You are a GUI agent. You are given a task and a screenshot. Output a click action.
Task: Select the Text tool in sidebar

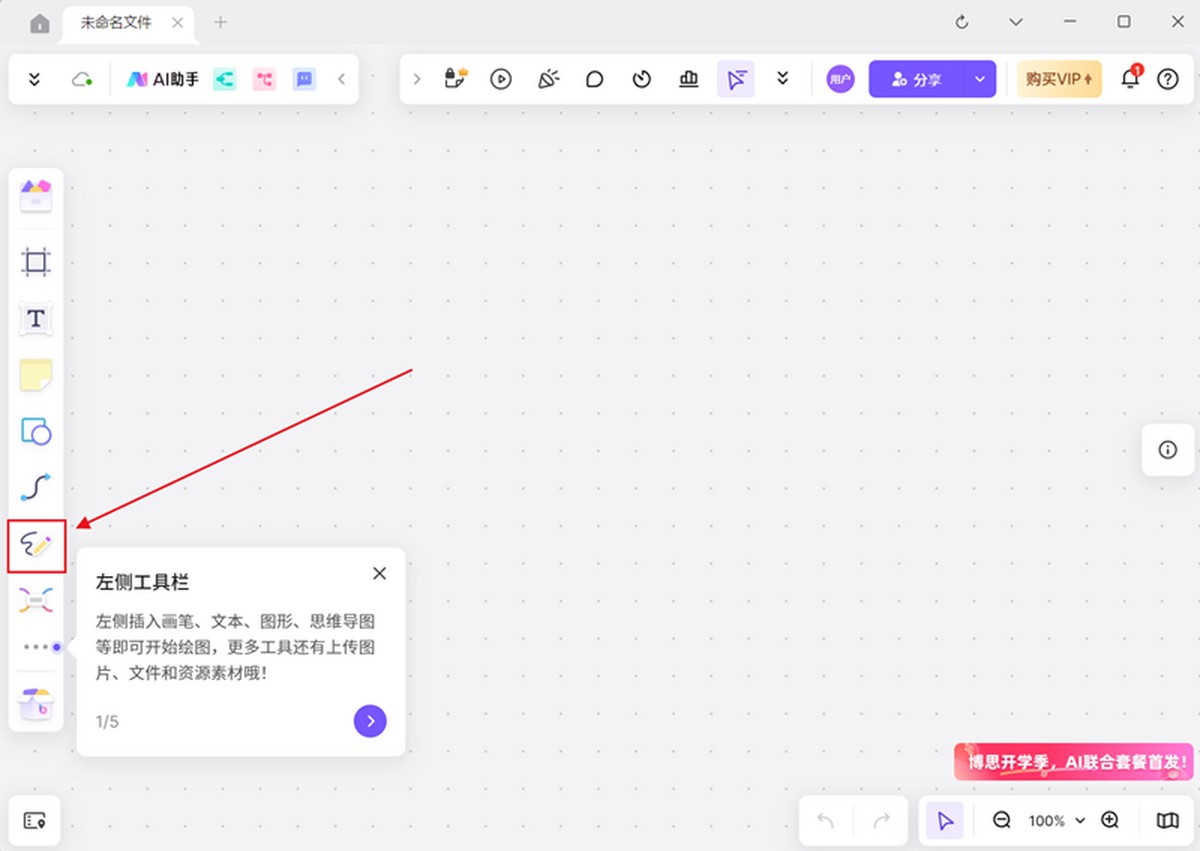(x=36, y=319)
